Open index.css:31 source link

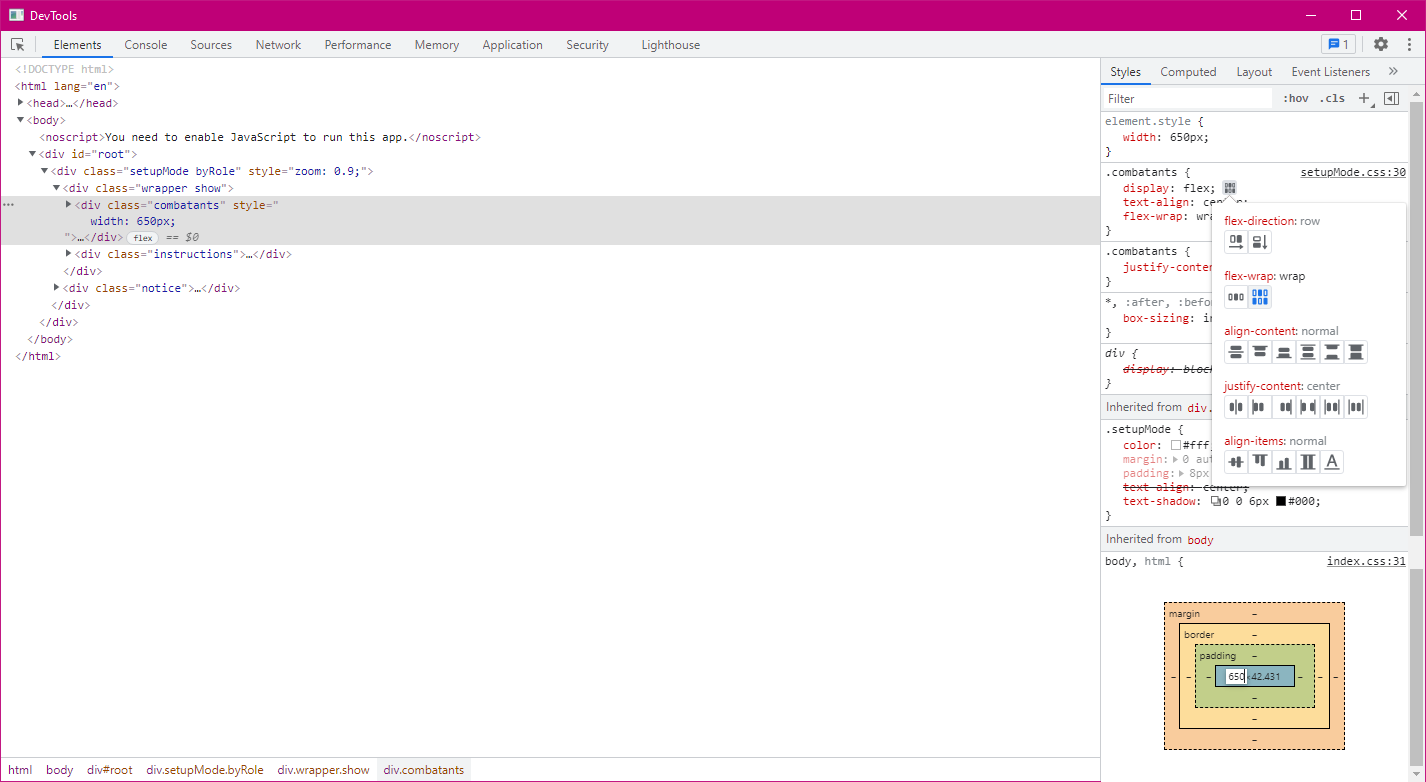(1366, 561)
